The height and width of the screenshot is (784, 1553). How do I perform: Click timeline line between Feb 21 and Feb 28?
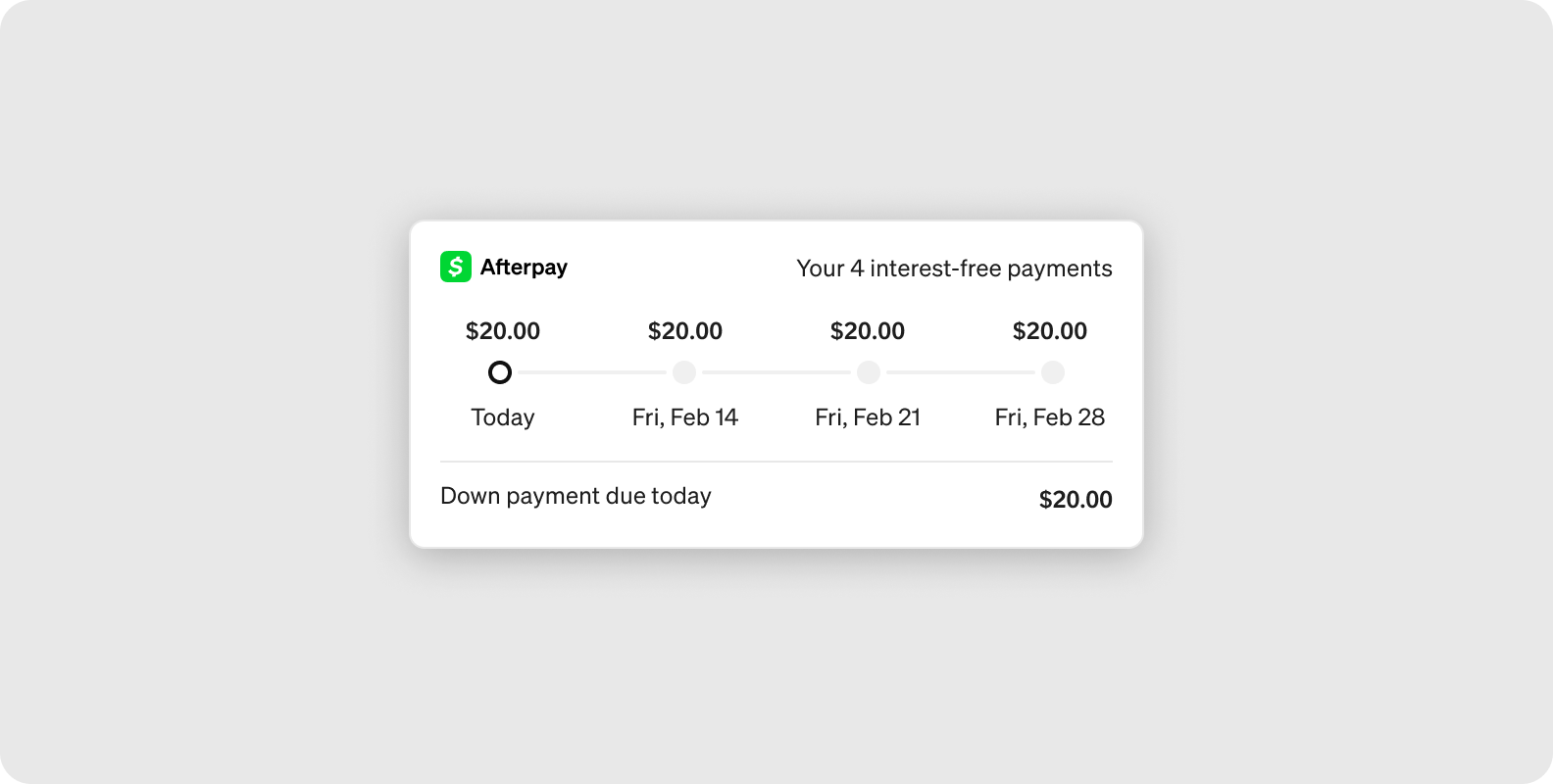961,372
